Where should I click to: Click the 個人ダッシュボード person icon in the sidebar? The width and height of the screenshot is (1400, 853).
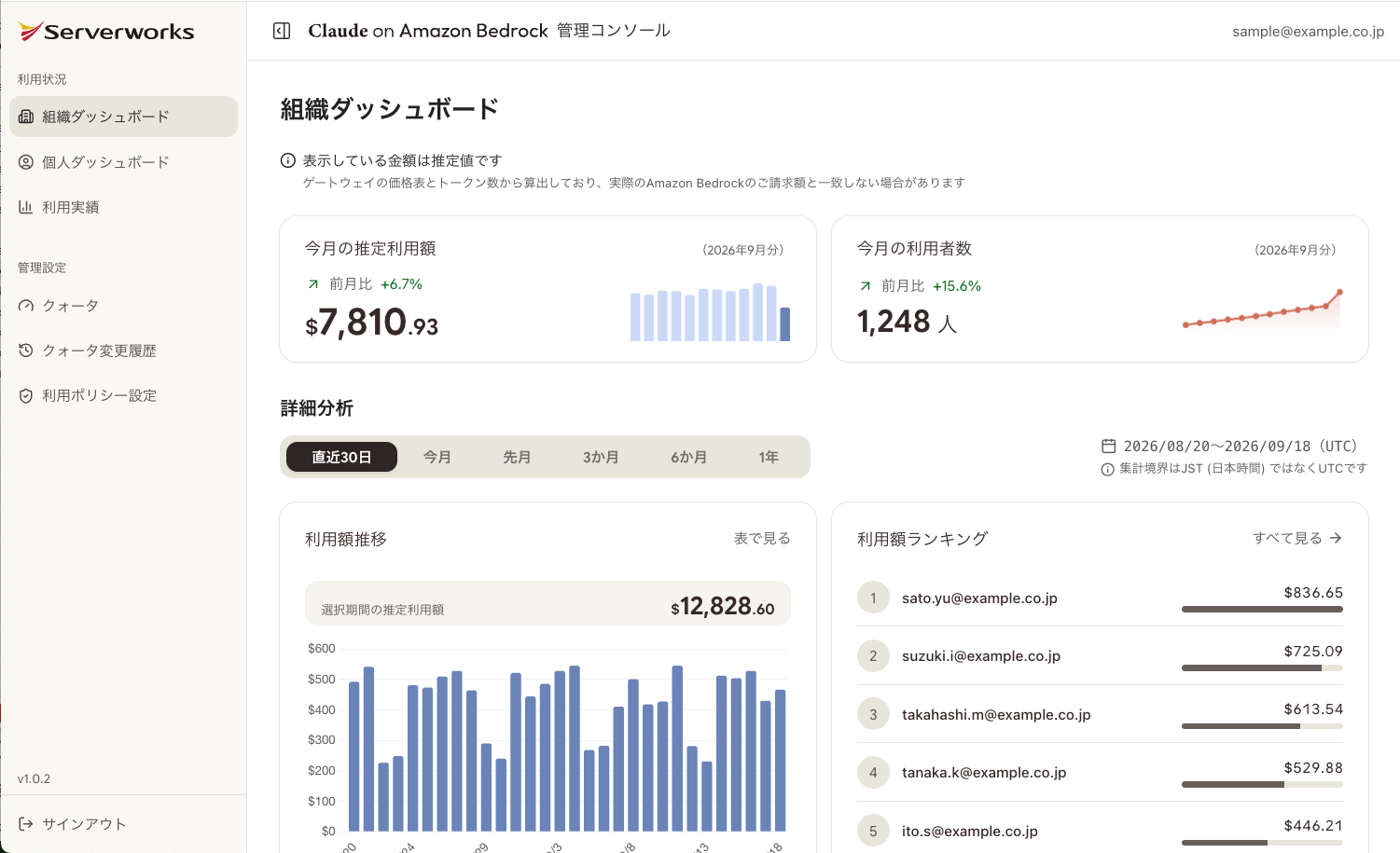26,162
